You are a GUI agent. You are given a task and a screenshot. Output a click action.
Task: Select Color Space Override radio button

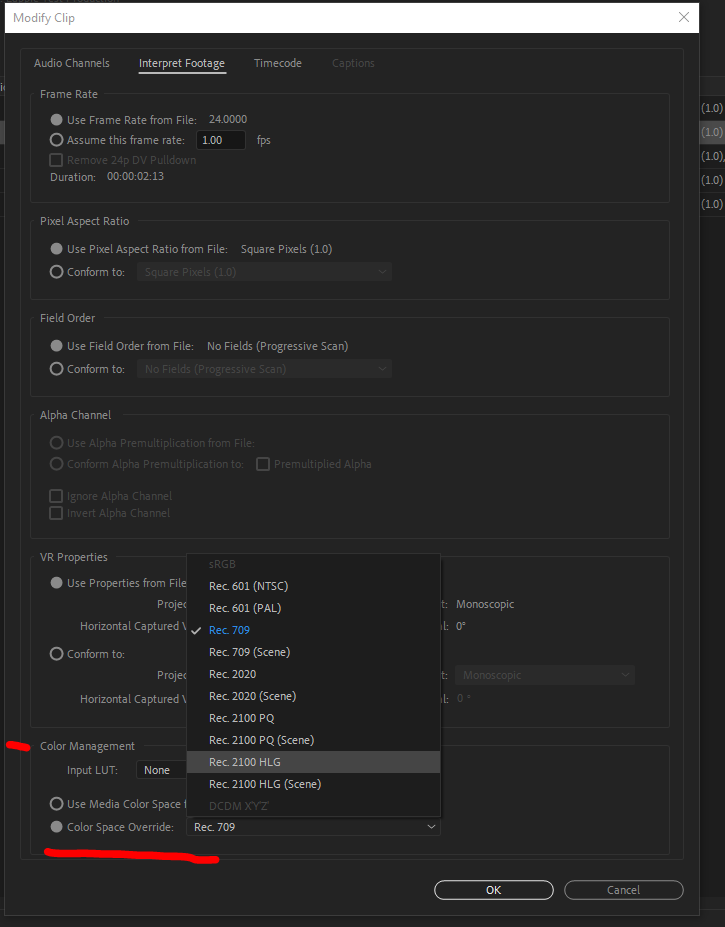[57, 827]
